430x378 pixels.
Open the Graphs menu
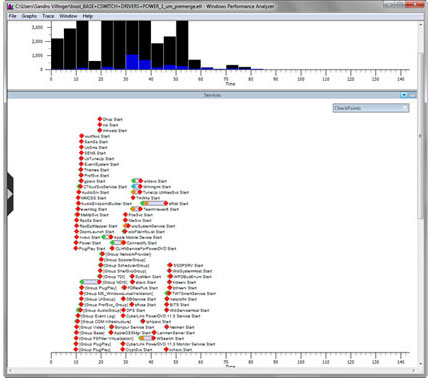click(x=29, y=16)
